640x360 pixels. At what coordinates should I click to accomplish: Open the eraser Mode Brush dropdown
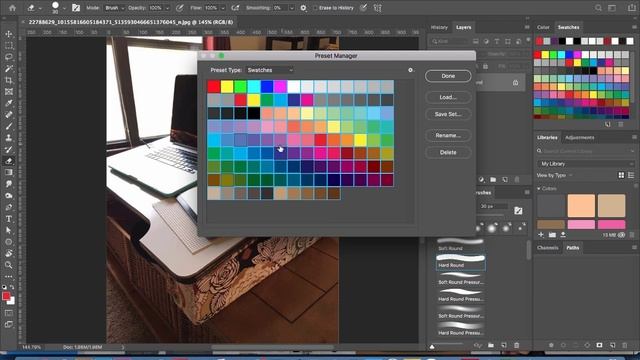(x=114, y=8)
